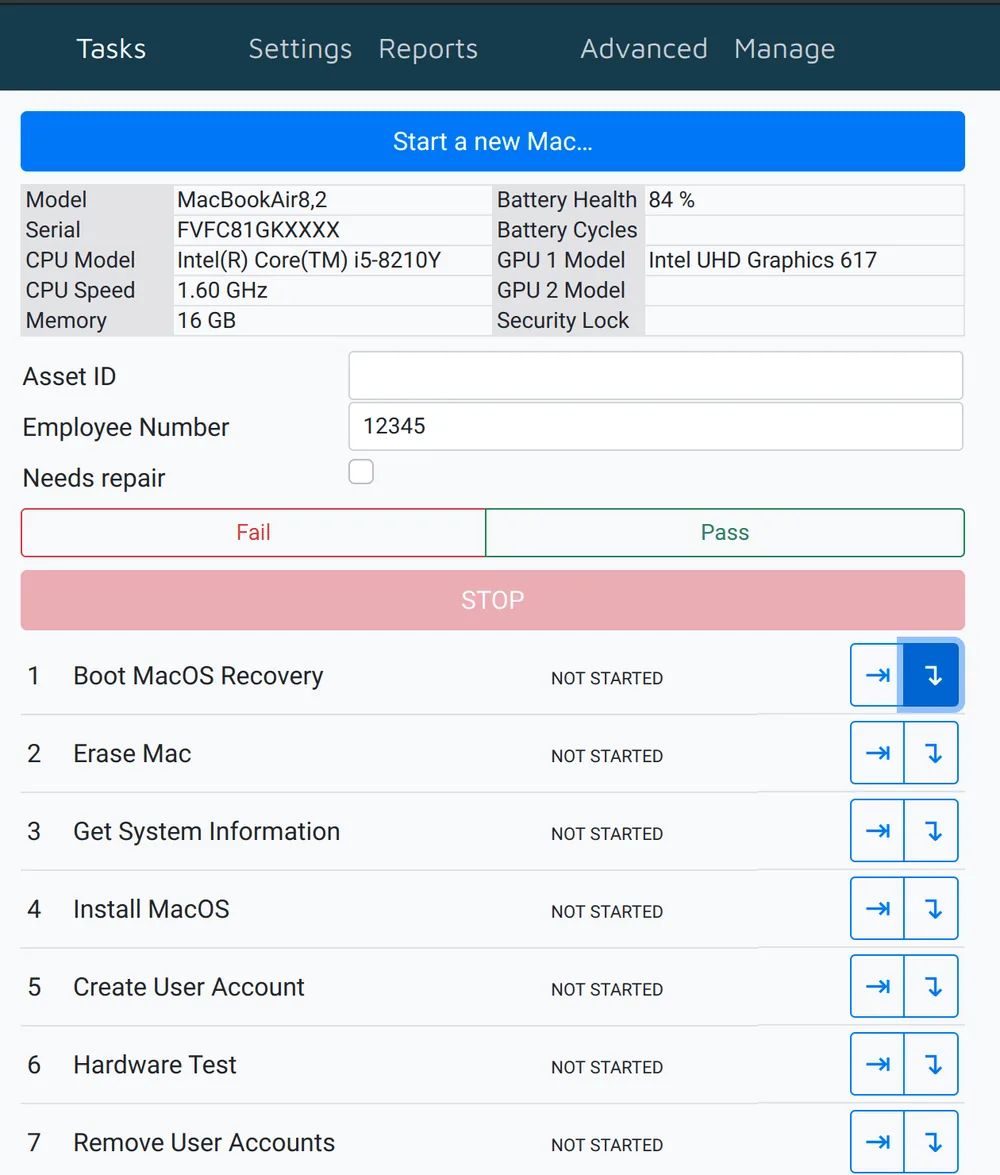The width and height of the screenshot is (1000, 1175).
Task: Select the serial value FVFC81GKXXXX
Action: (258, 230)
